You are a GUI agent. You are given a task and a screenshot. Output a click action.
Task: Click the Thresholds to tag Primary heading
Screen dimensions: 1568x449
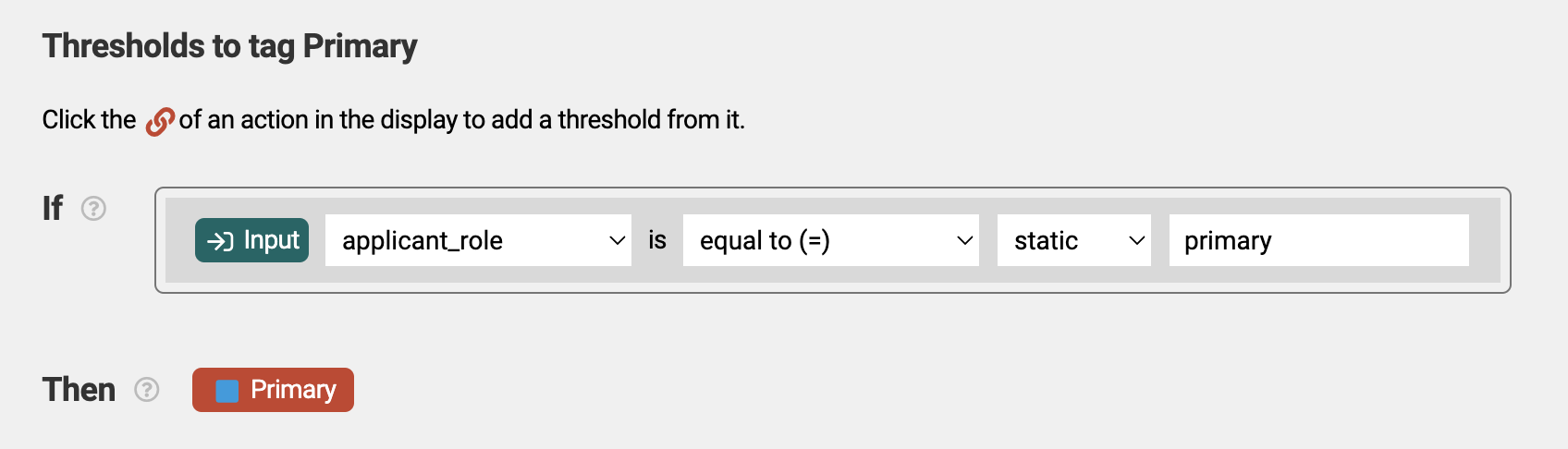[x=230, y=46]
